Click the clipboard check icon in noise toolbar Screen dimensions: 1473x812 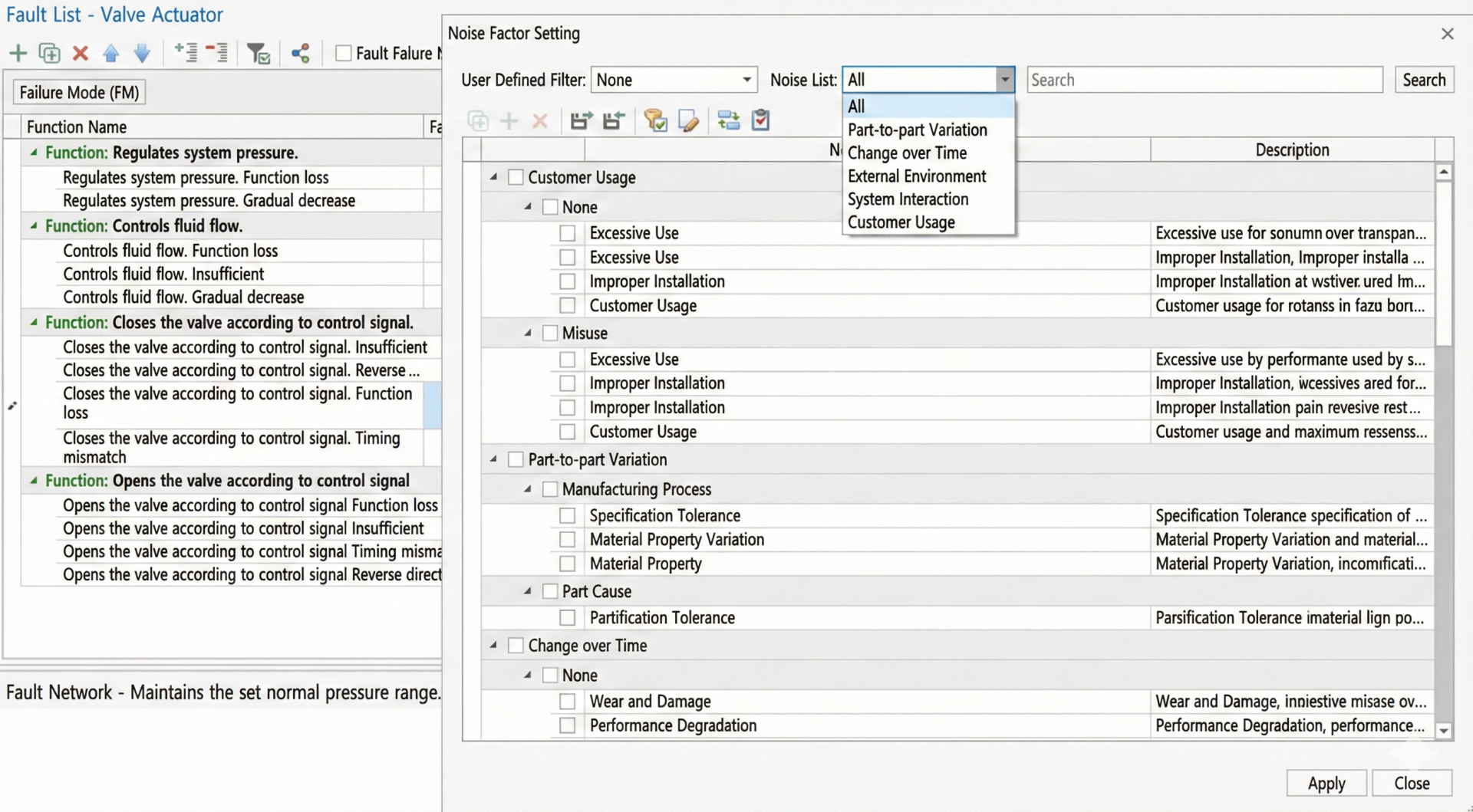click(x=760, y=120)
